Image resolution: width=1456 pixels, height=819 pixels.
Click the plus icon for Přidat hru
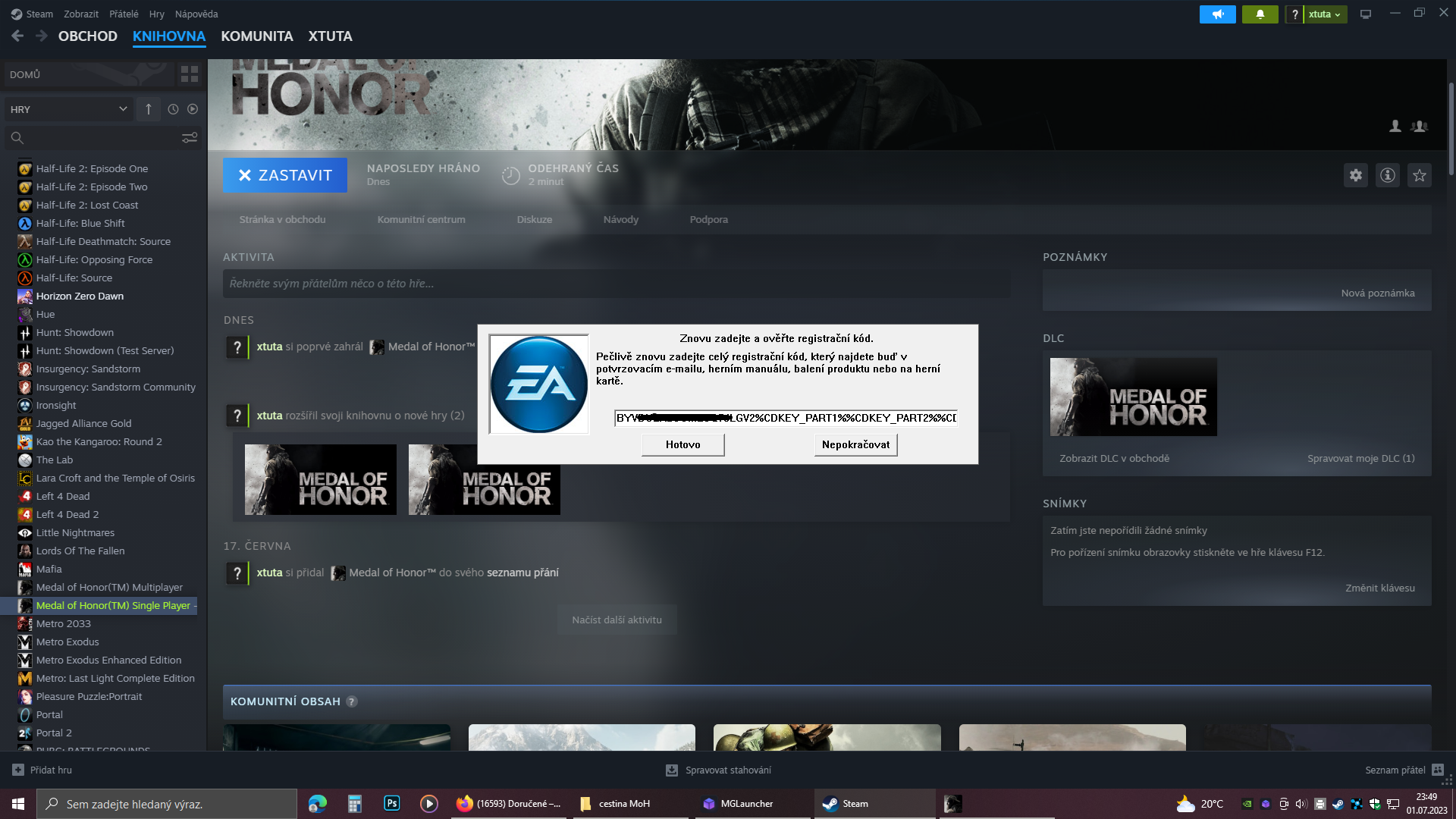pos(18,770)
